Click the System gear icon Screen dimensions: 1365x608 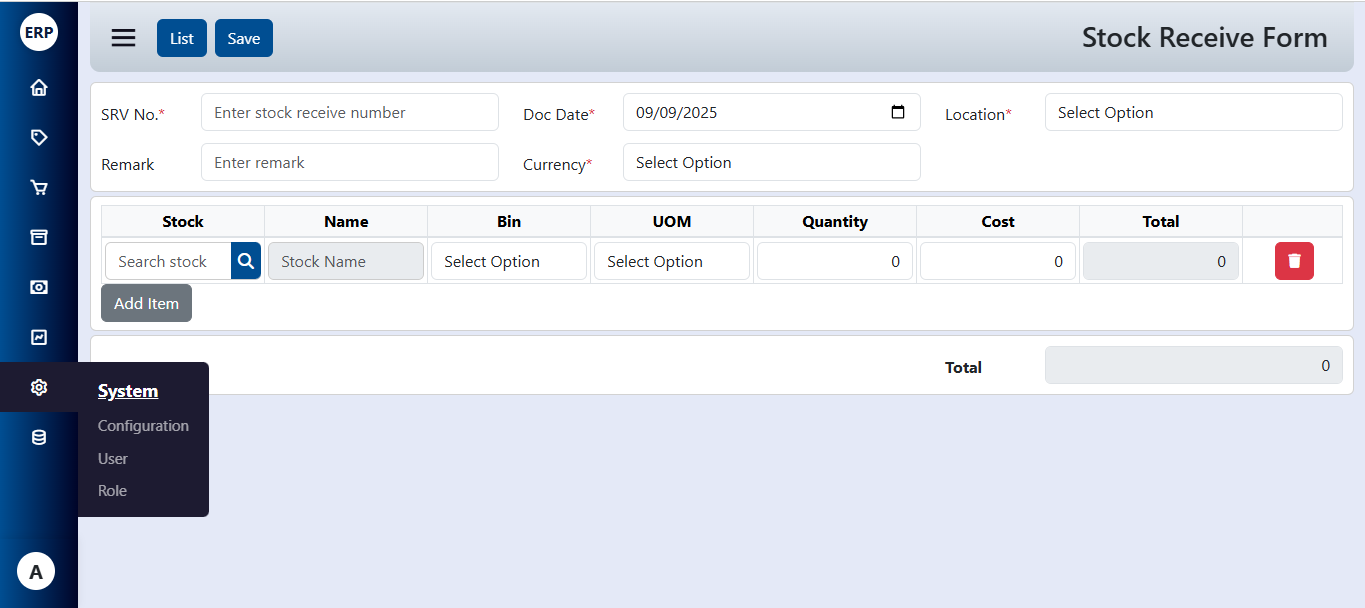[x=39, y=388]
